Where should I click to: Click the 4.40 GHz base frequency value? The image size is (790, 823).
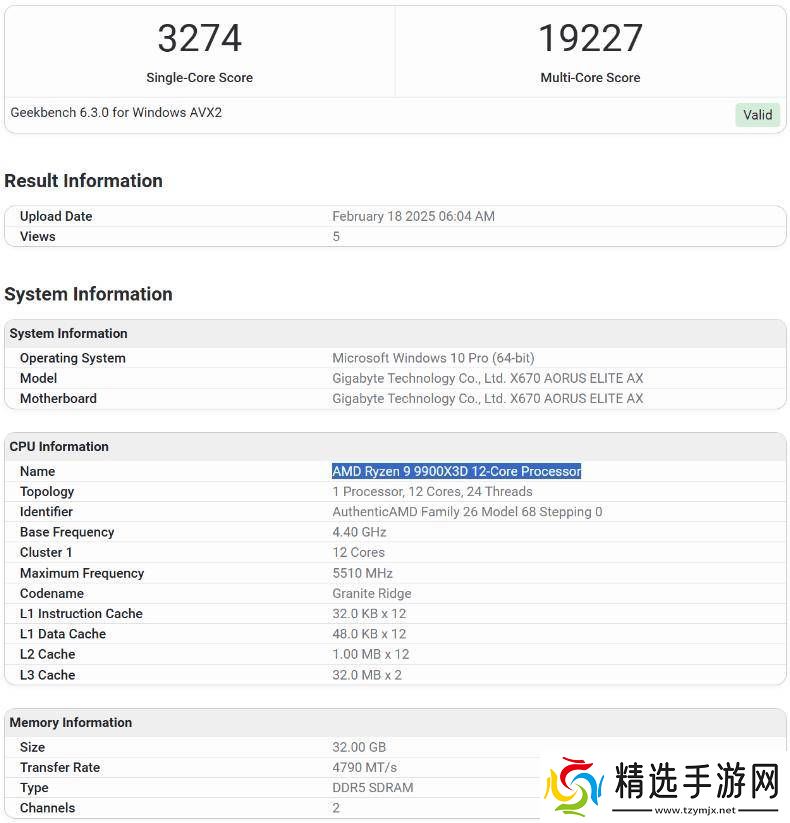[x=359, y=532]
